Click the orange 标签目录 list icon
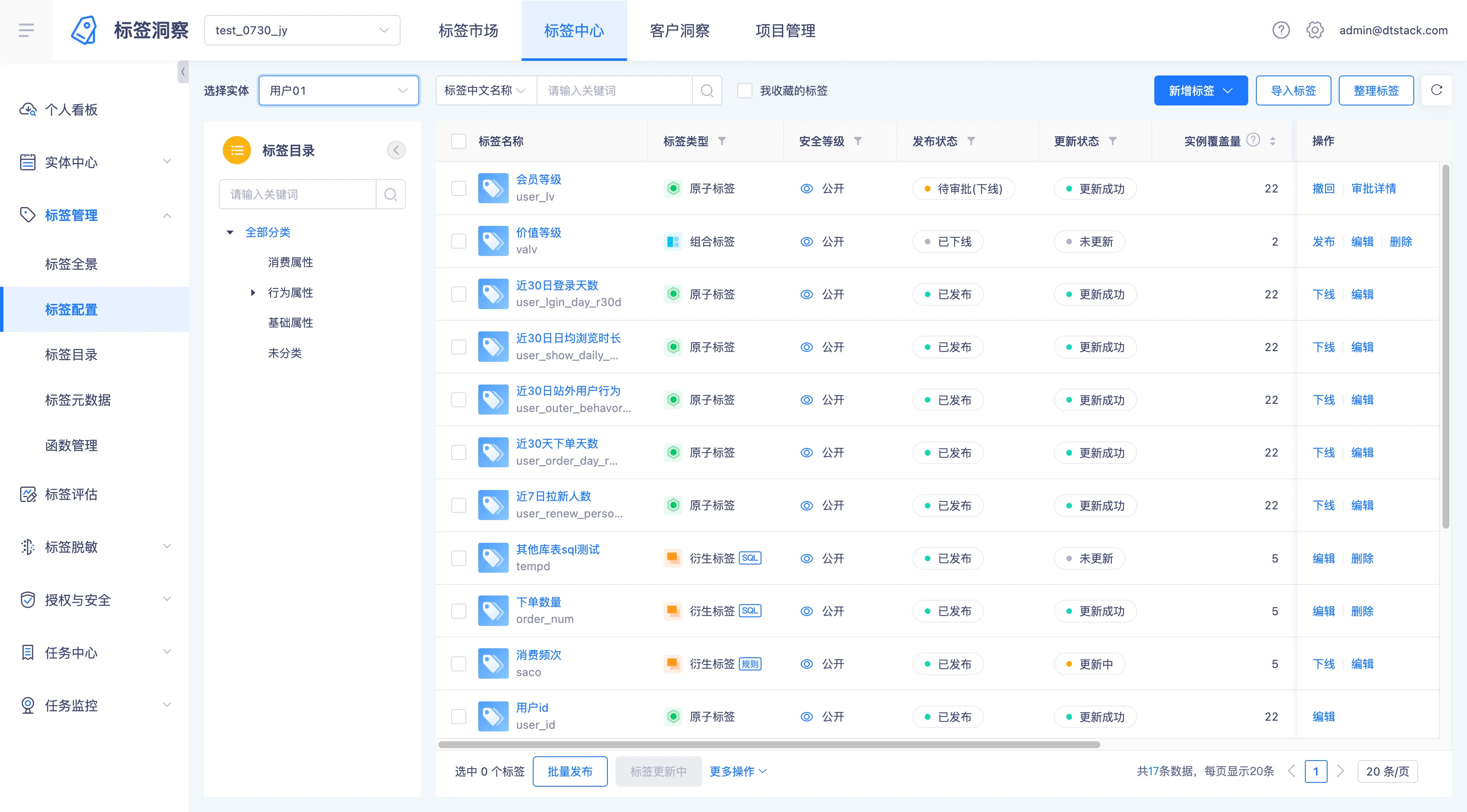The image size is (1467, 812). pos(237,150)
